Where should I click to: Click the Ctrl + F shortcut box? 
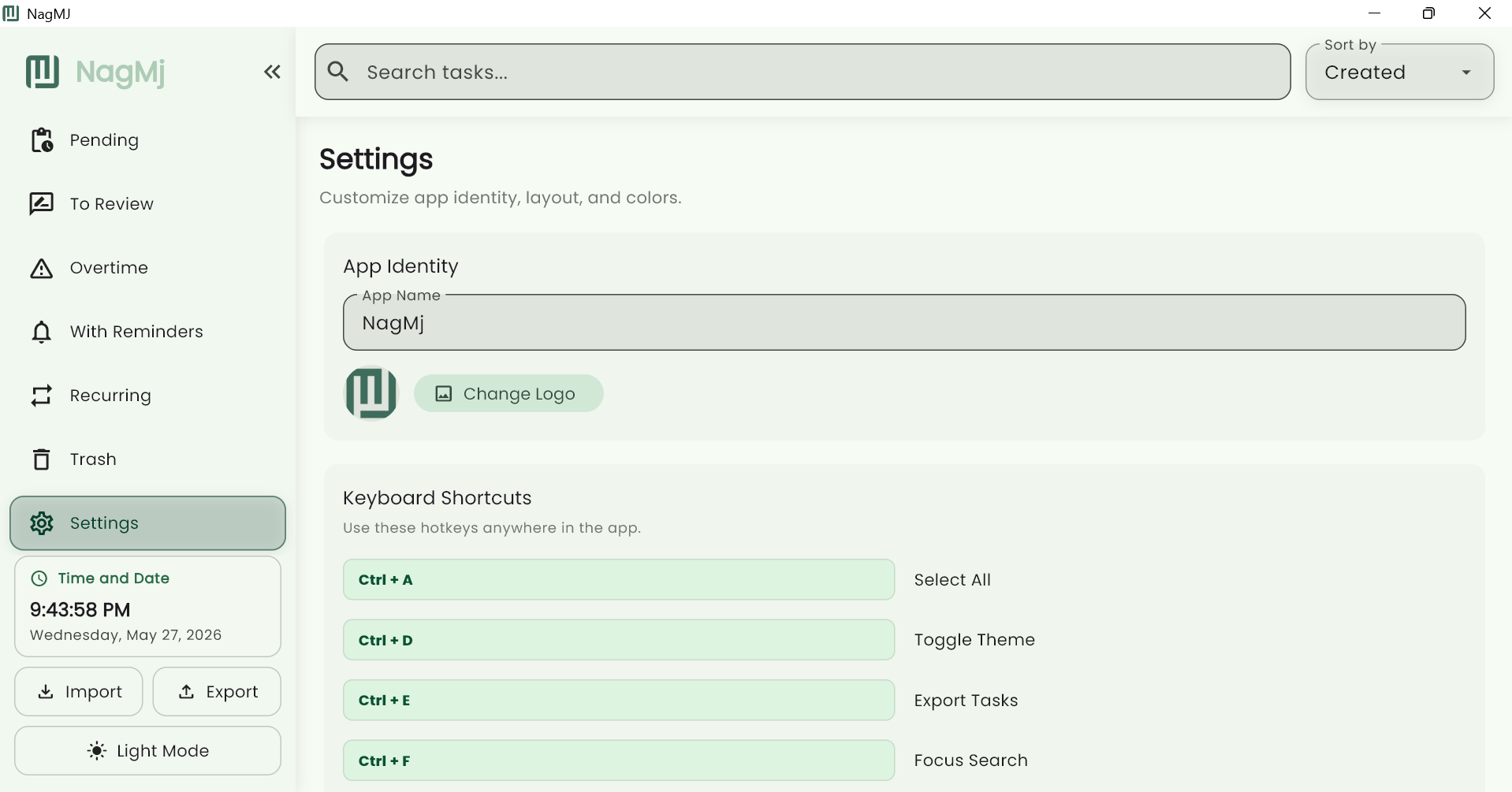click(x=619, y=760)
